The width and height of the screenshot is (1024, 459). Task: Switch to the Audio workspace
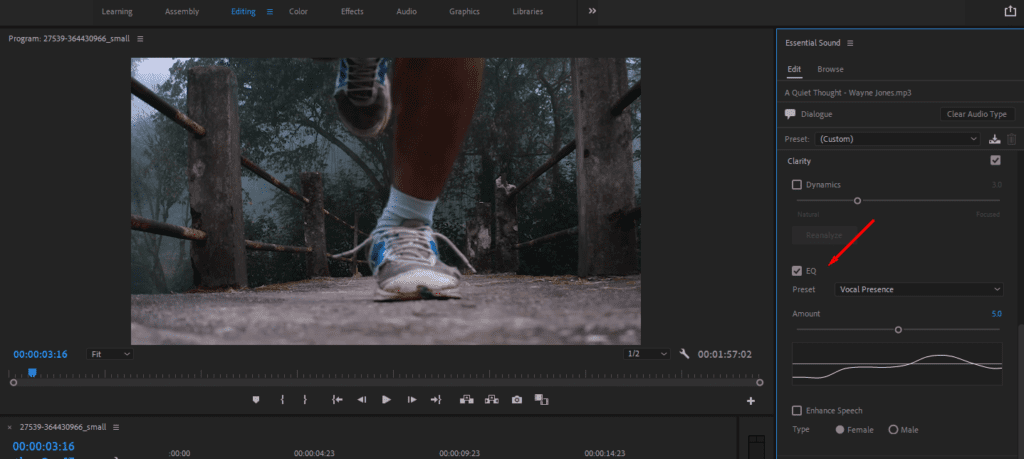[406, 12]
